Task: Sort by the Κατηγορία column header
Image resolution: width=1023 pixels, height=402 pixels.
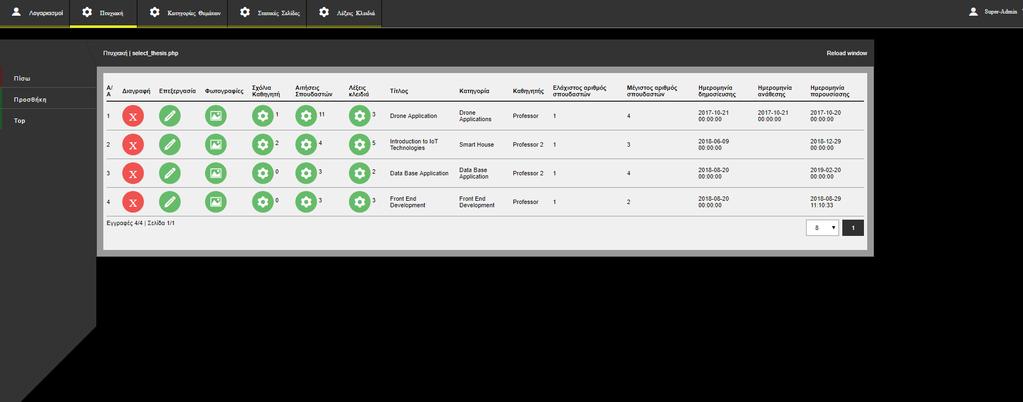Action: [x=474, y=92]
